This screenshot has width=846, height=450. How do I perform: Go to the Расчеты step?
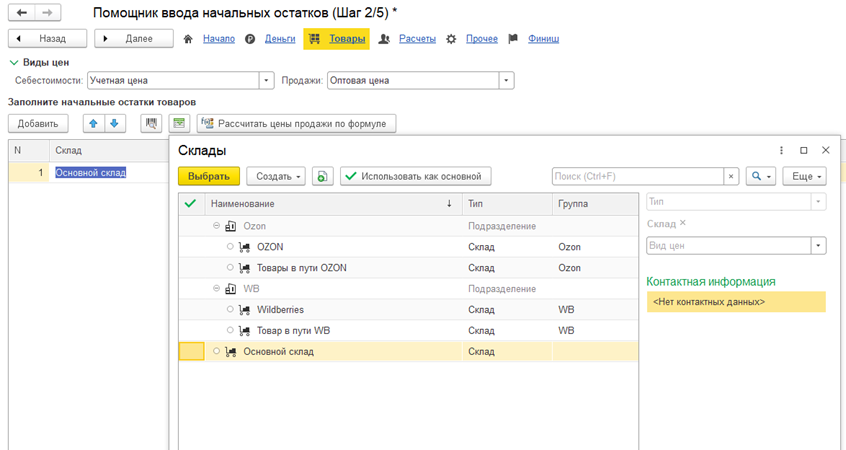(417, 39)
